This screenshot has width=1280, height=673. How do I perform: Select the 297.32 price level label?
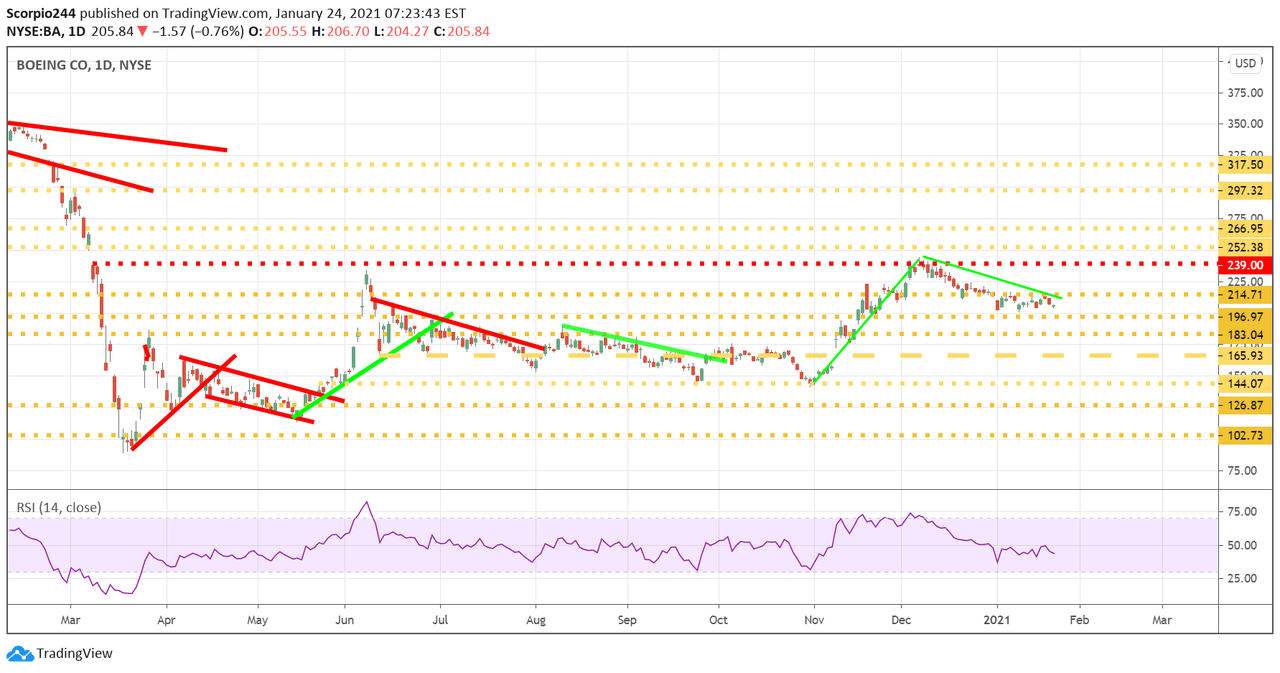point(1243,190)
